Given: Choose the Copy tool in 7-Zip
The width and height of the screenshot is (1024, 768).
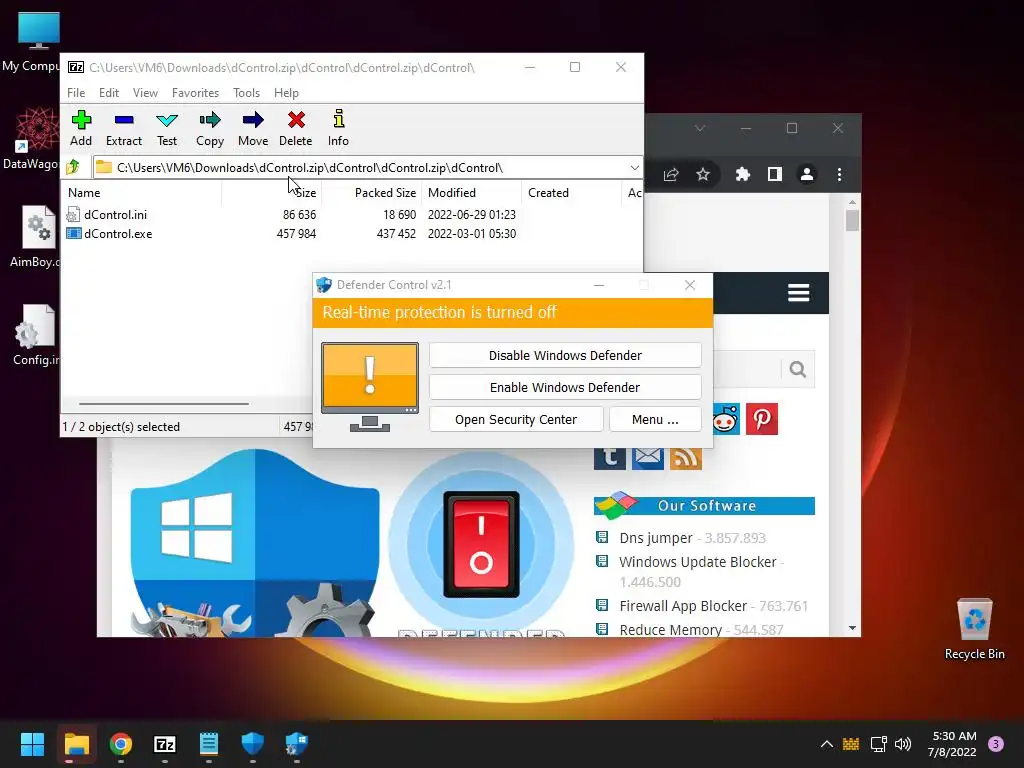Looking at the screenshot, I should 210,128.
